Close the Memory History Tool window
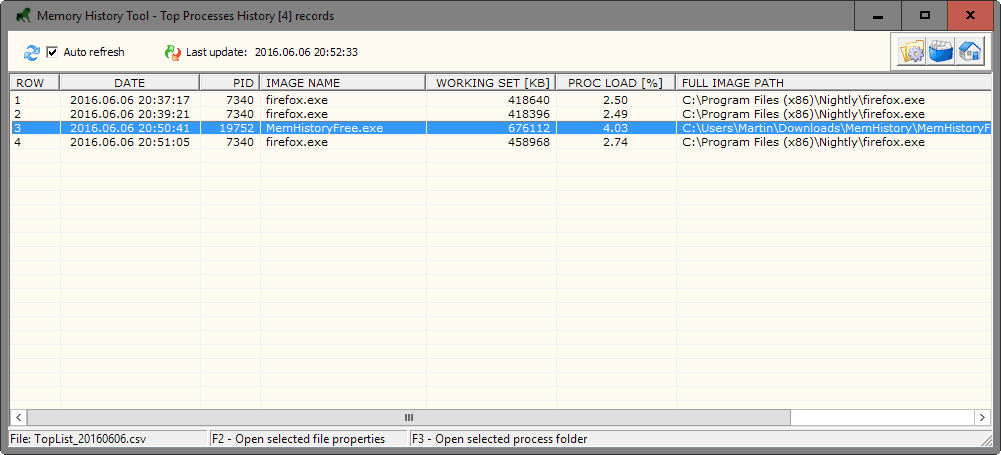Viewport: 1001px width, 455px height. (970, 15)
